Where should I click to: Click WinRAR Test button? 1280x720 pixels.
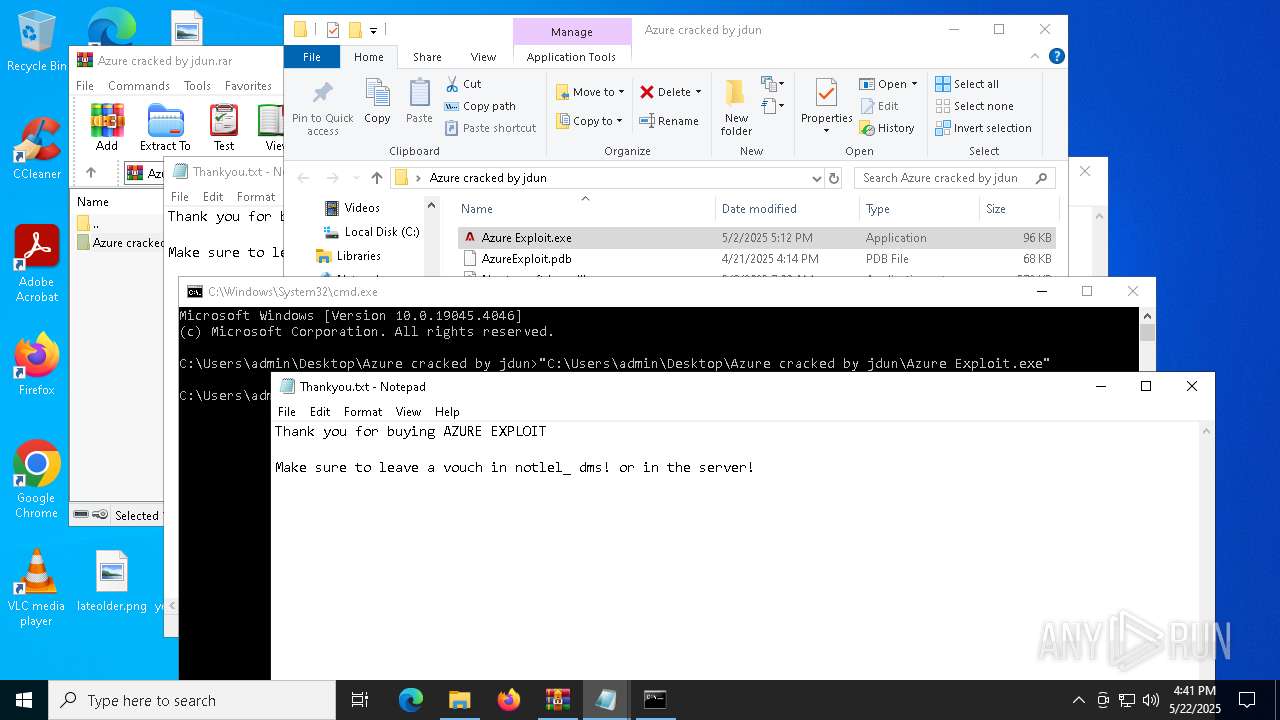[224, 127]
